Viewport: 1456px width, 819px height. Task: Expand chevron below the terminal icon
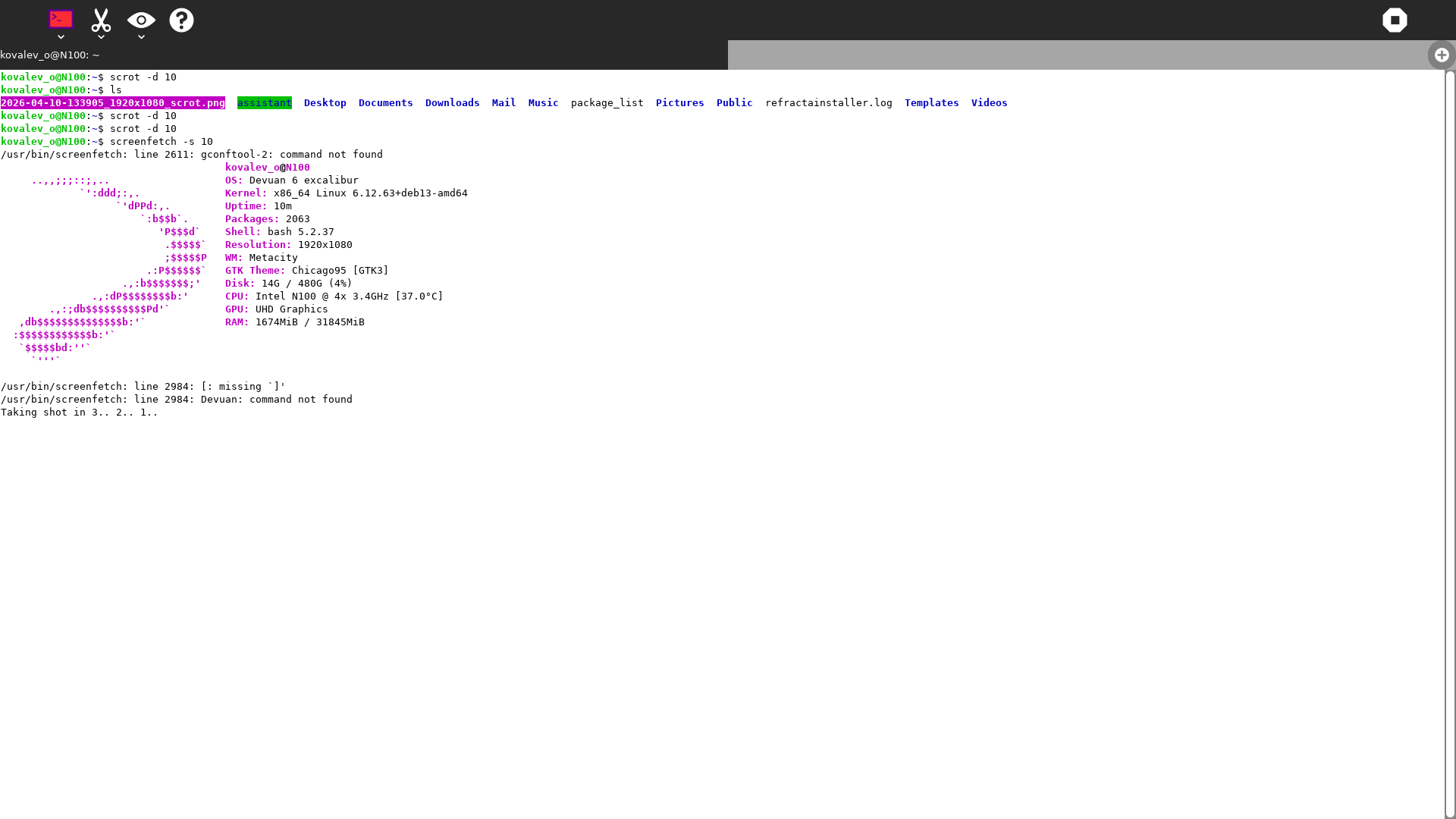click(x=61, y=37)
